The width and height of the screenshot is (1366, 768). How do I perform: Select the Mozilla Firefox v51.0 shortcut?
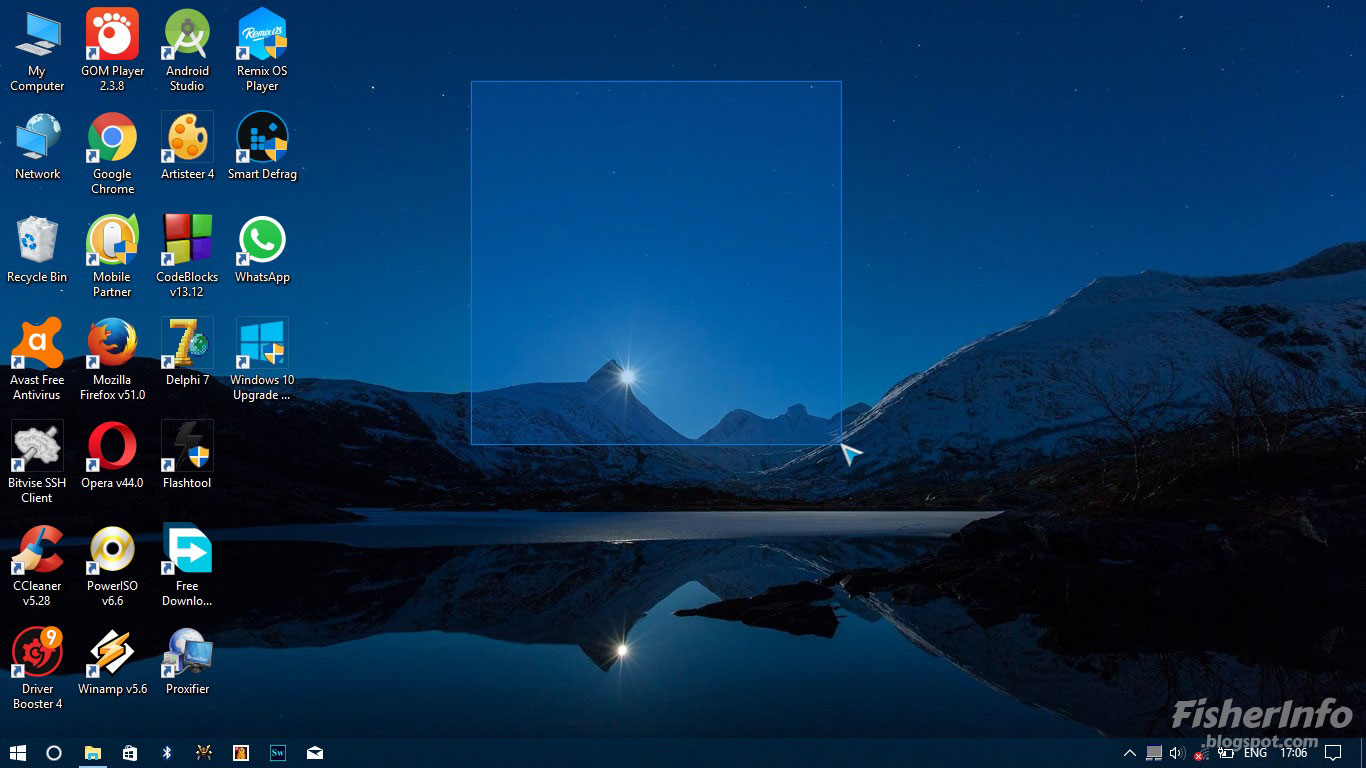click(x=112, y=359)
